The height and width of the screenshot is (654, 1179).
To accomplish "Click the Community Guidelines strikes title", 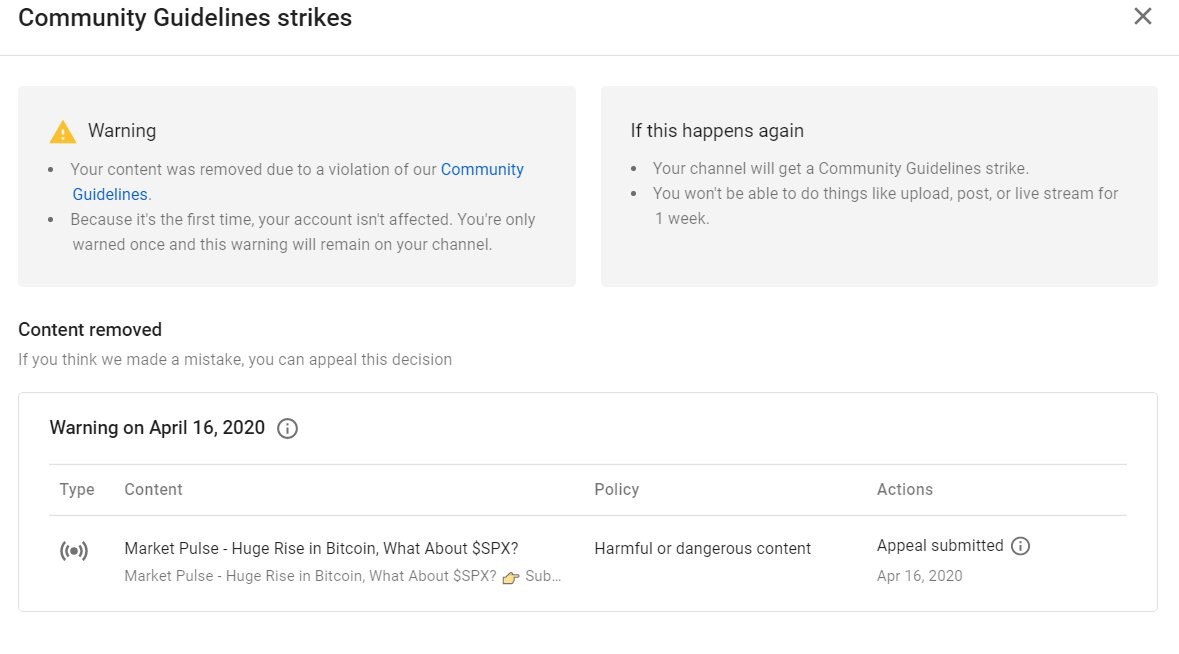I will coord(185,17).
